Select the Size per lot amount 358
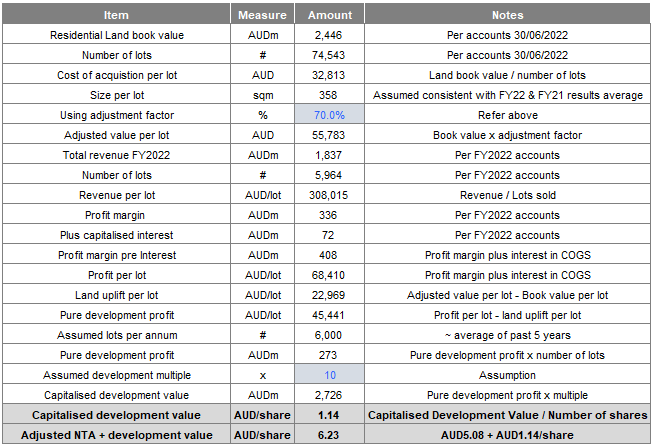This screenshot has width=654, height=447. click(329, 95)
